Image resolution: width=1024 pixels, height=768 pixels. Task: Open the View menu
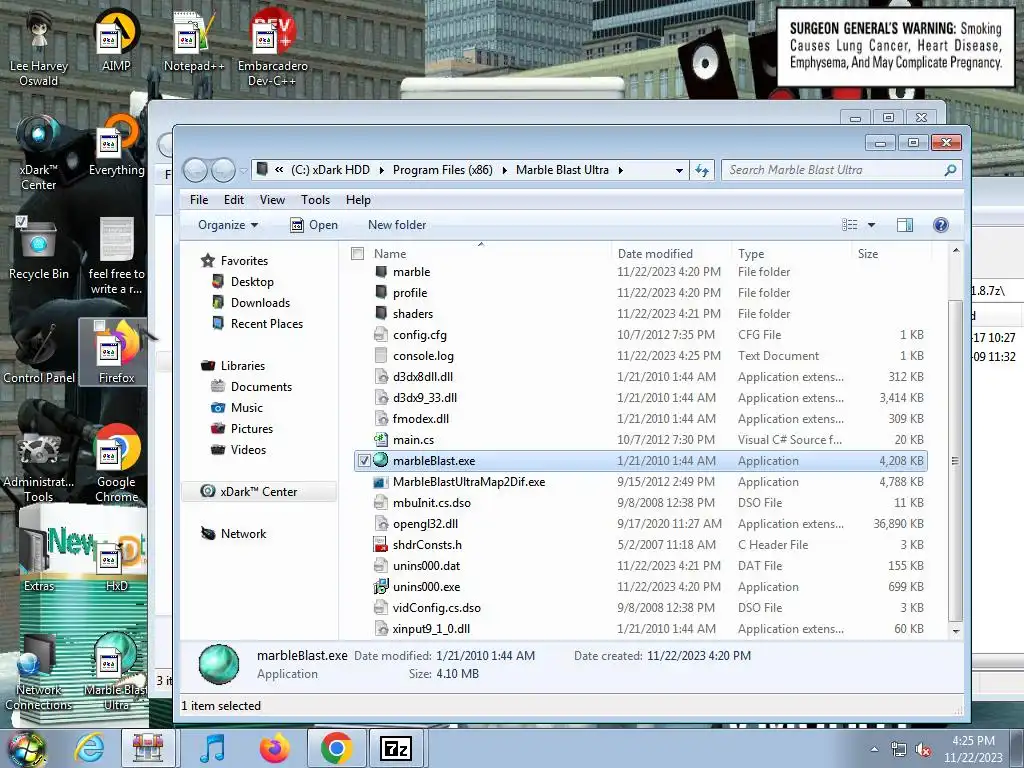[x=272, y=200]
